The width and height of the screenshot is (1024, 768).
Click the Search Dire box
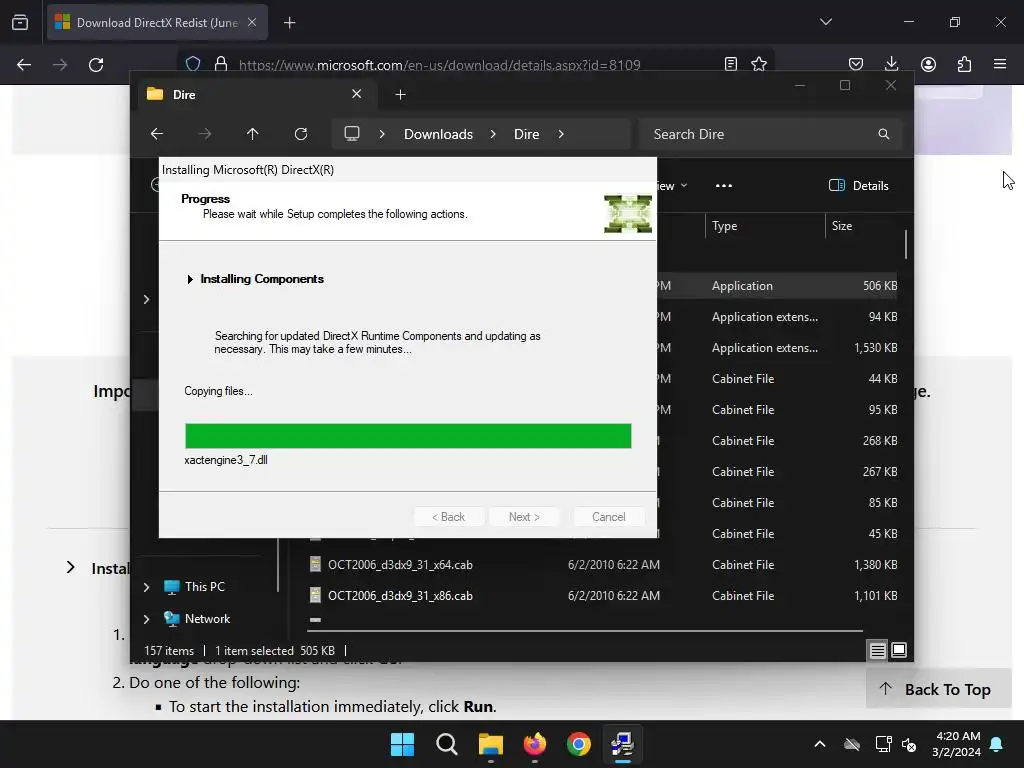[x=771, y=134]
